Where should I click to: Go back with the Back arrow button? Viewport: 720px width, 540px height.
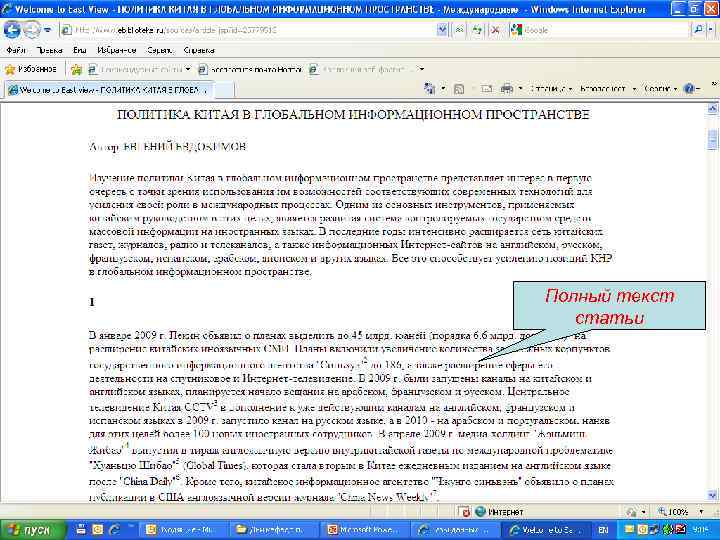click(x=12, y=30)
